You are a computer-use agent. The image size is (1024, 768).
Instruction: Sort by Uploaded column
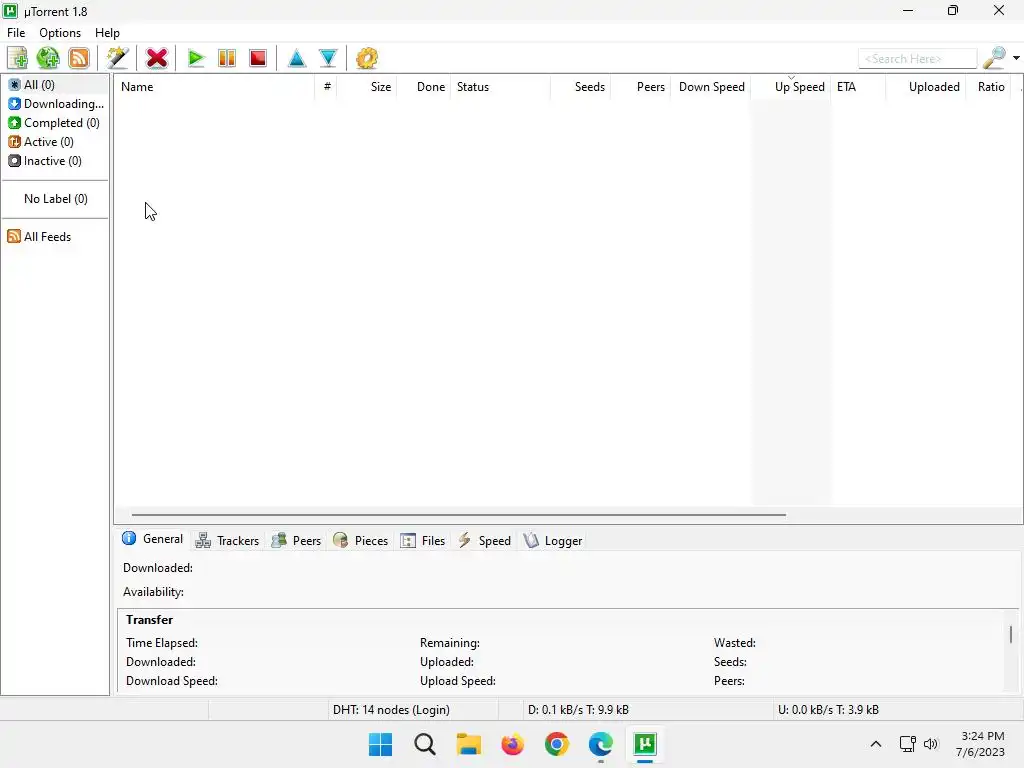[x=925, y=87]
